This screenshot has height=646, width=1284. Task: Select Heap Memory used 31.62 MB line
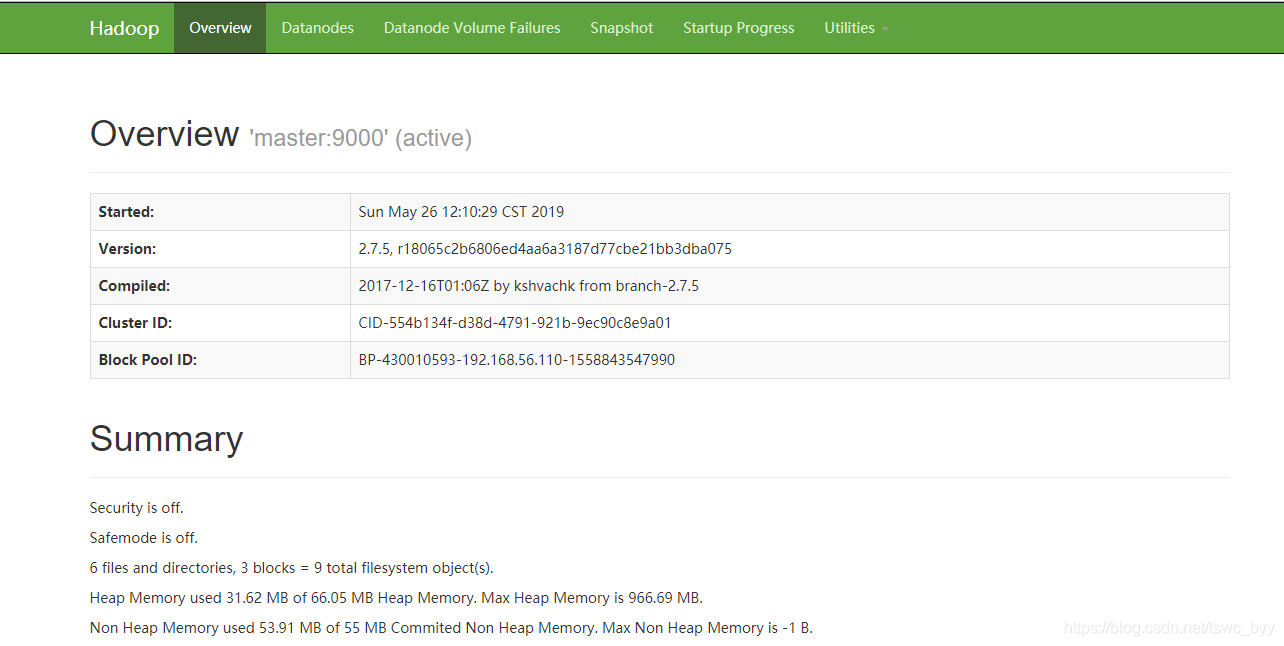396,598
